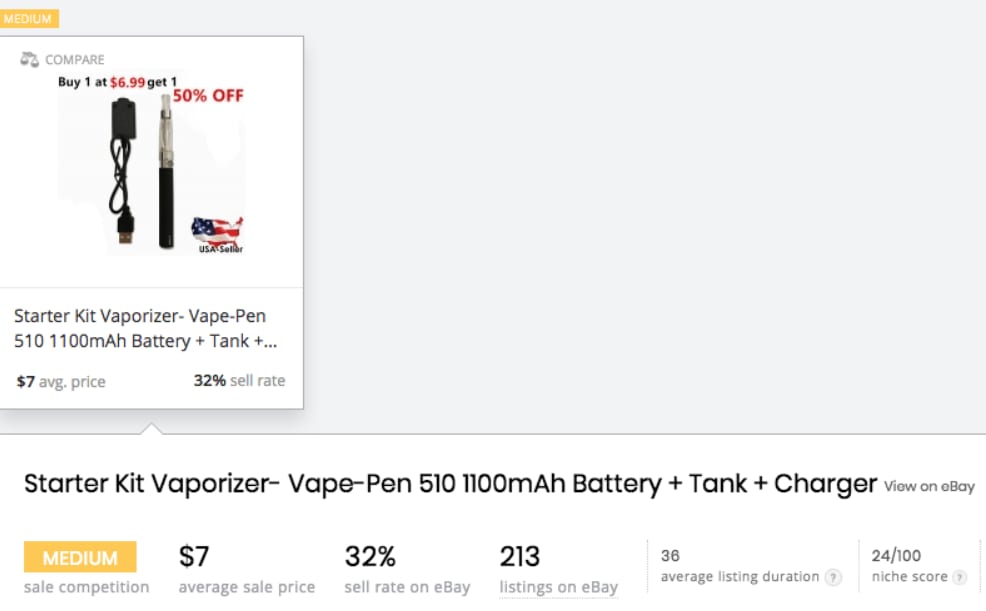Click the MEDIUM tag above the card
986x611 pixels.
point(28,19)
